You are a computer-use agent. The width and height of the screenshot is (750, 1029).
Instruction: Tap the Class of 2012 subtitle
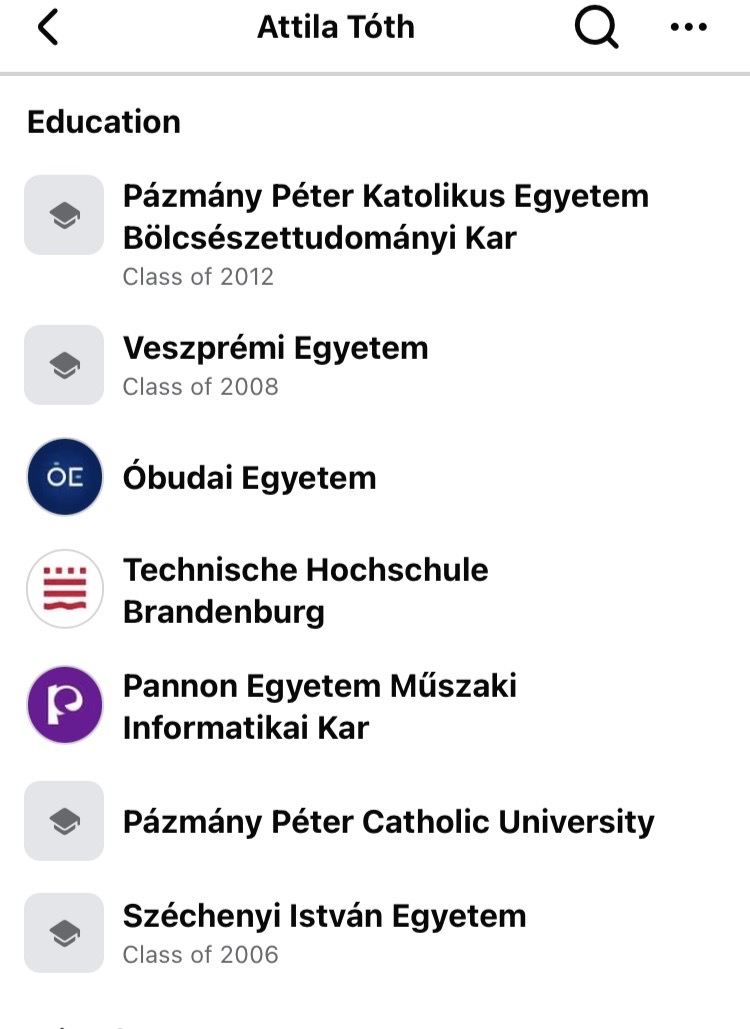(198, 277)
